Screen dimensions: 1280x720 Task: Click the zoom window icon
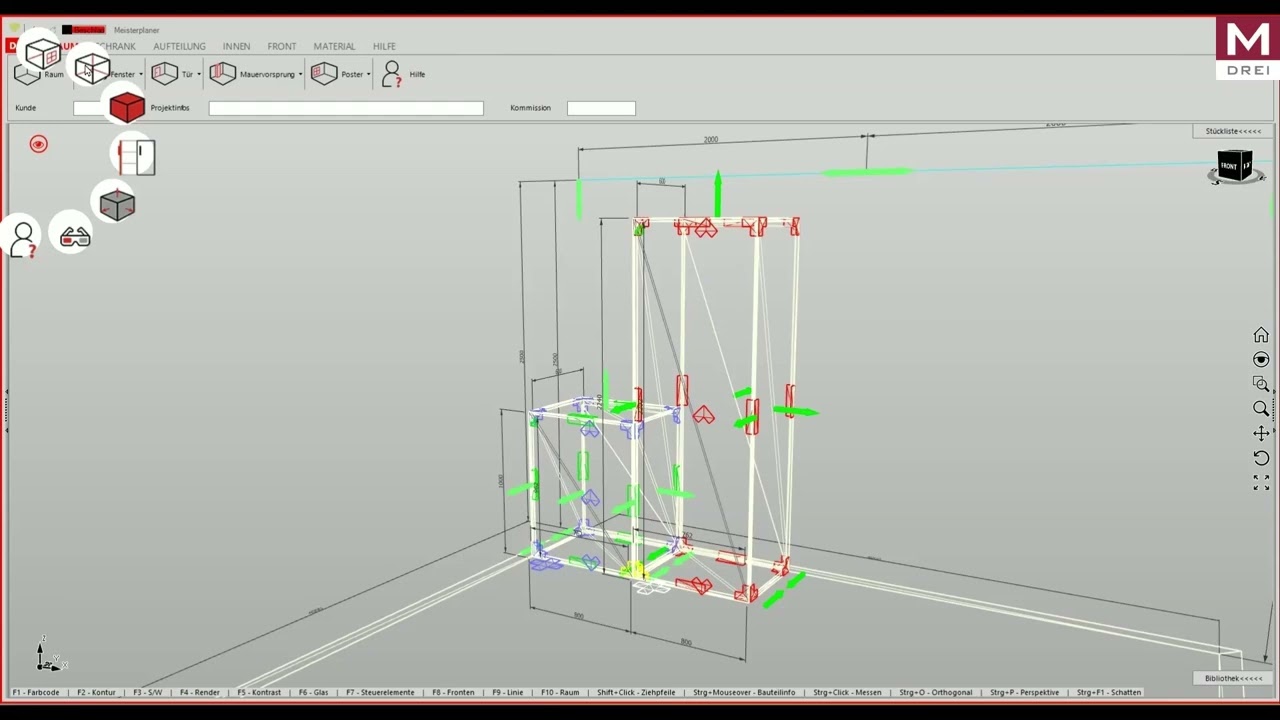click(1261, 384)
